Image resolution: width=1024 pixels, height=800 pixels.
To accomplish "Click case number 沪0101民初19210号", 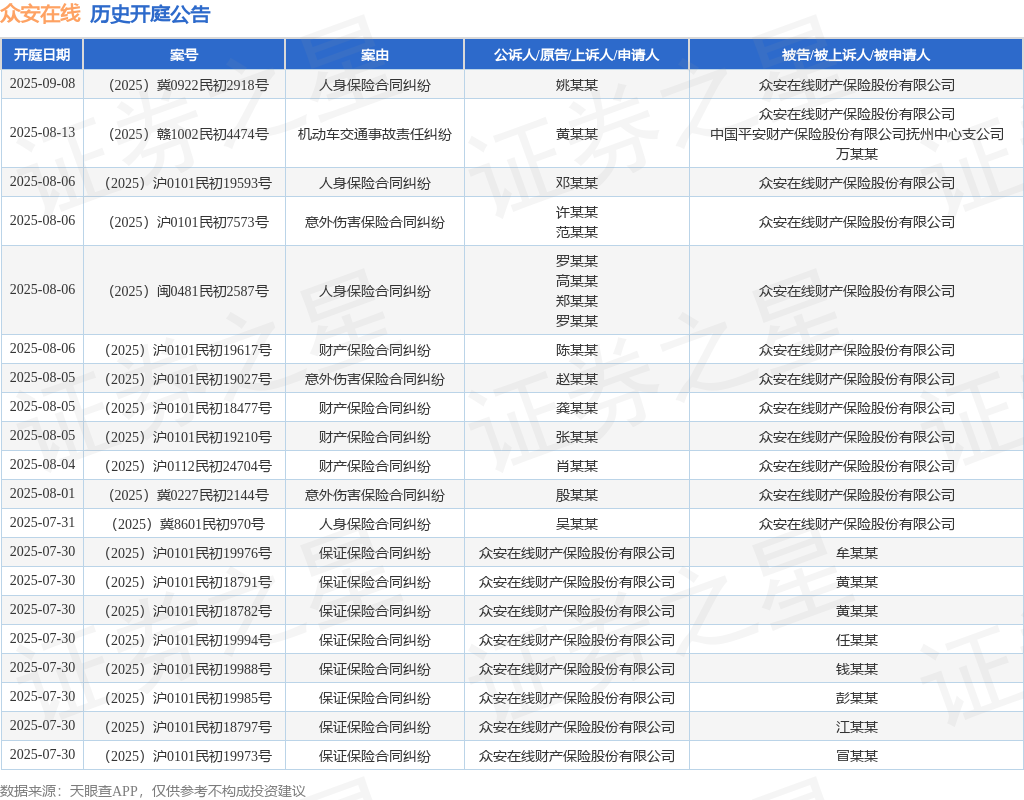I will (188, 437).
